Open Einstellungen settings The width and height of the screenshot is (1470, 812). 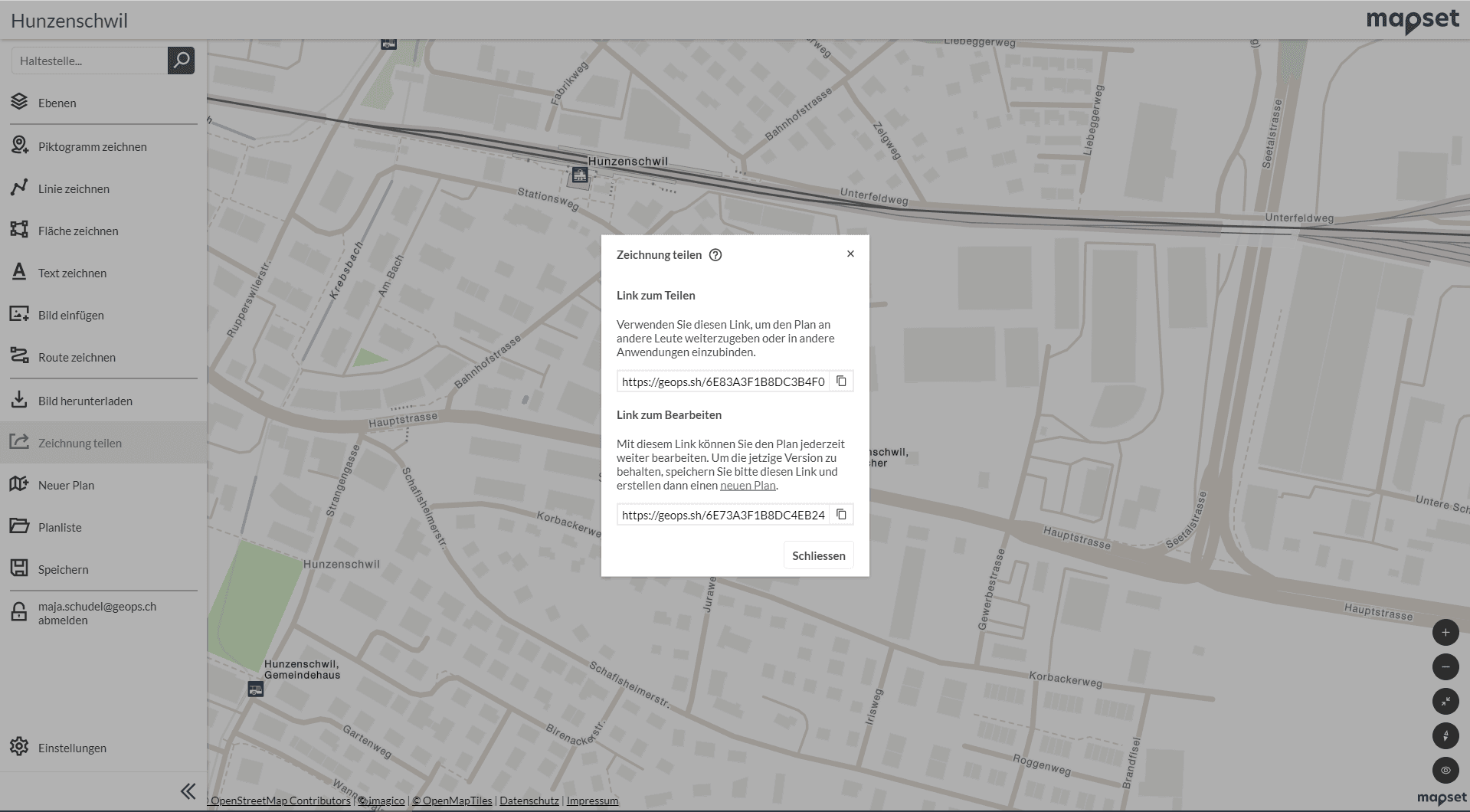tap(72, 748)
